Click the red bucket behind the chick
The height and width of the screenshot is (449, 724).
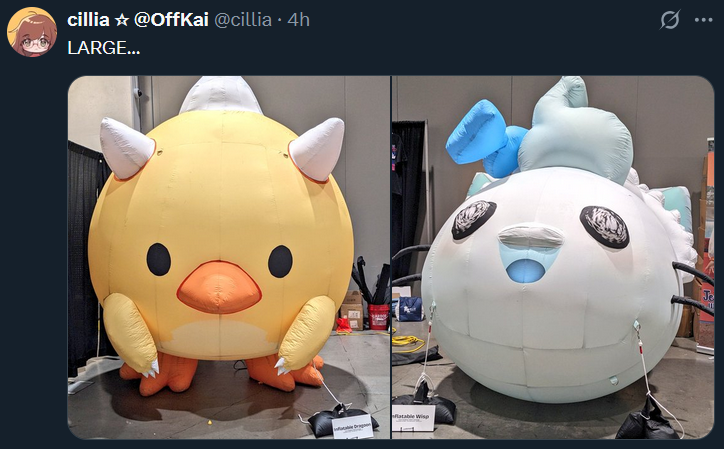click(379, 316)
